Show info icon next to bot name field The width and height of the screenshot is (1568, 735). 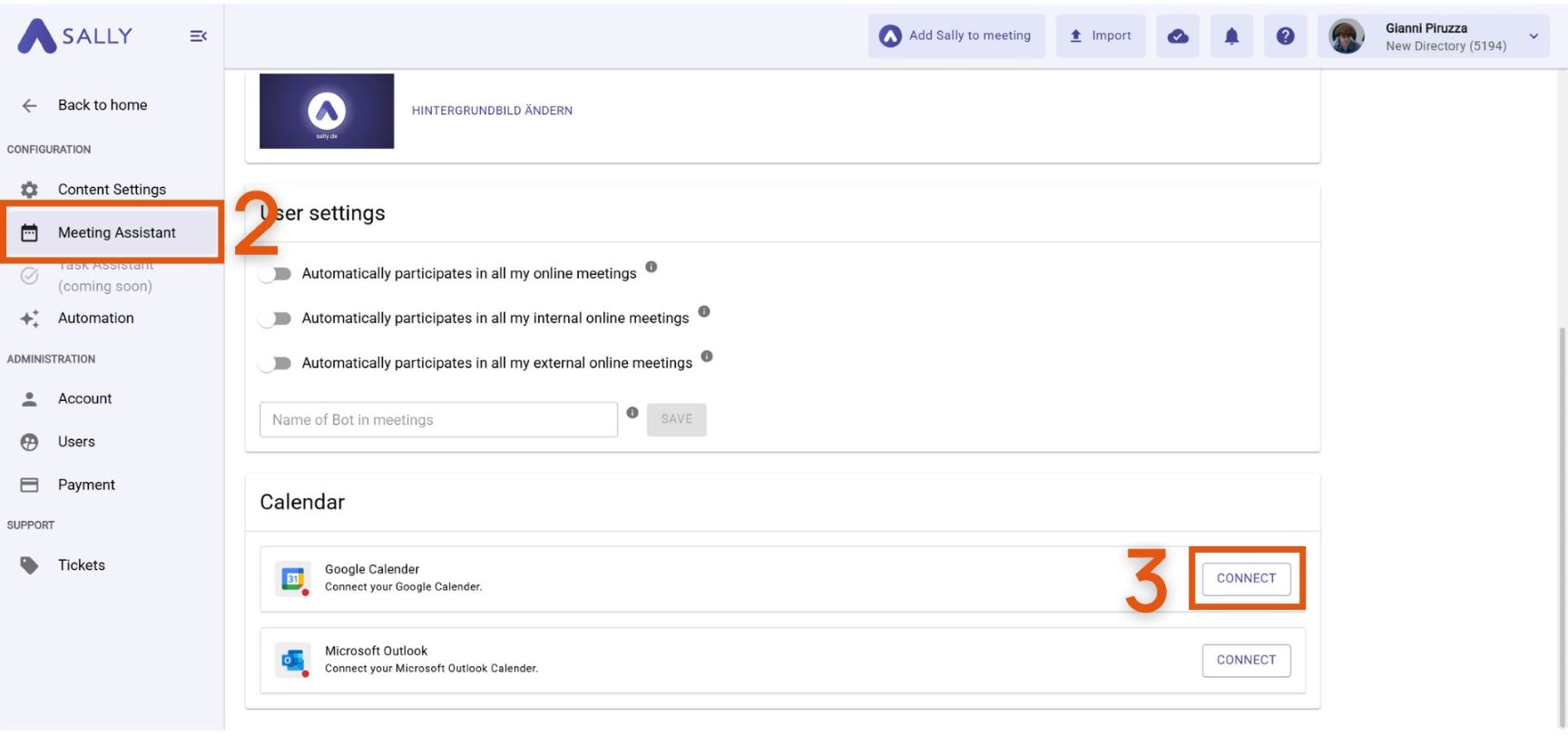tap(632, 413)
